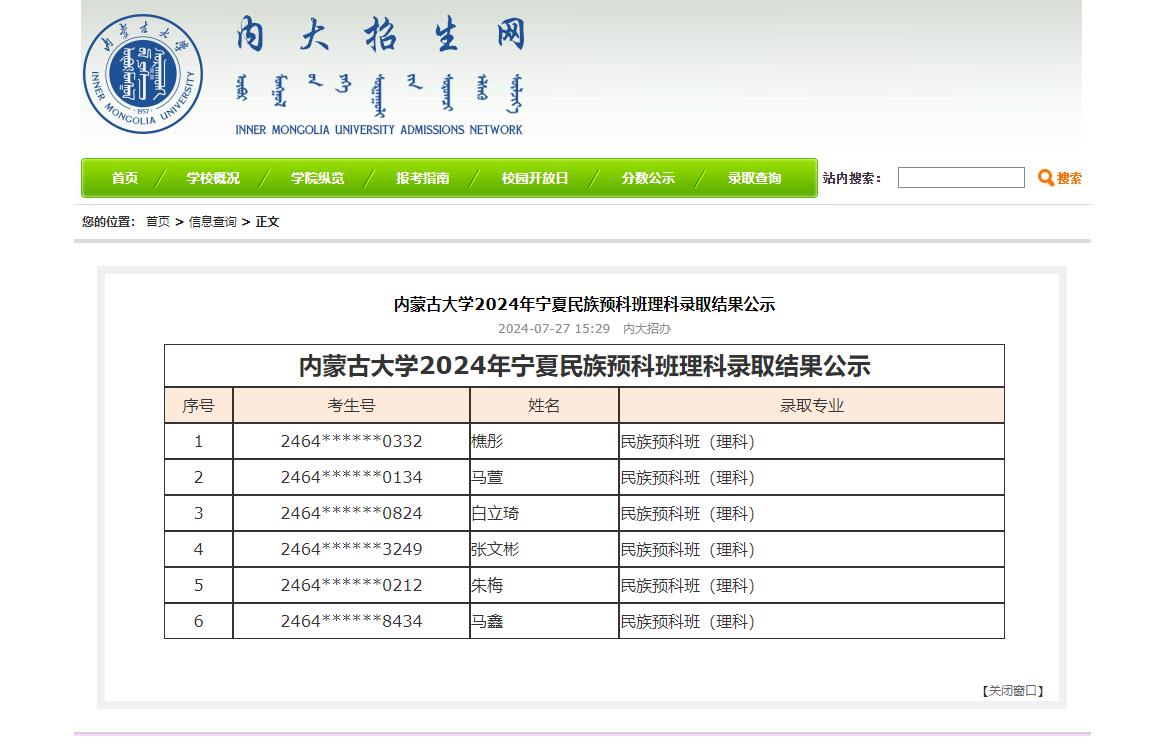Focus the 站内搜索 search input box

pos(961,177)
